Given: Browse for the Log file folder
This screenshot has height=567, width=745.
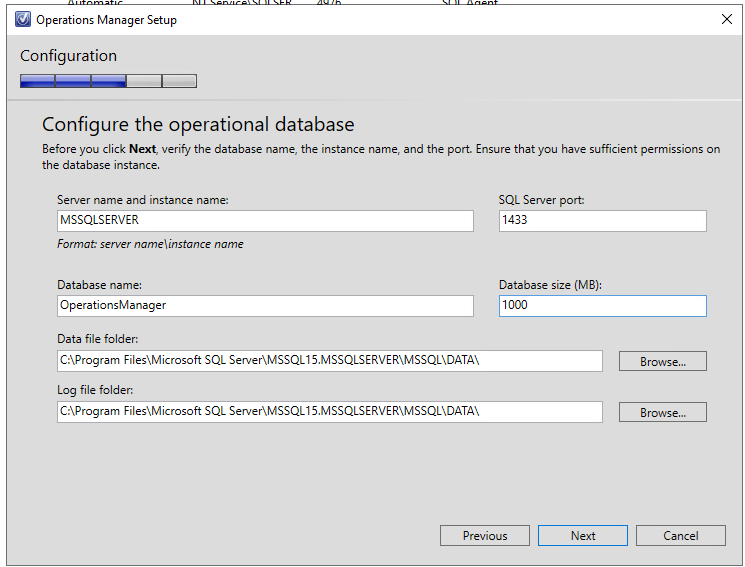Looking at the screenshot, I should pyautogui.click(x=662, y=412).
